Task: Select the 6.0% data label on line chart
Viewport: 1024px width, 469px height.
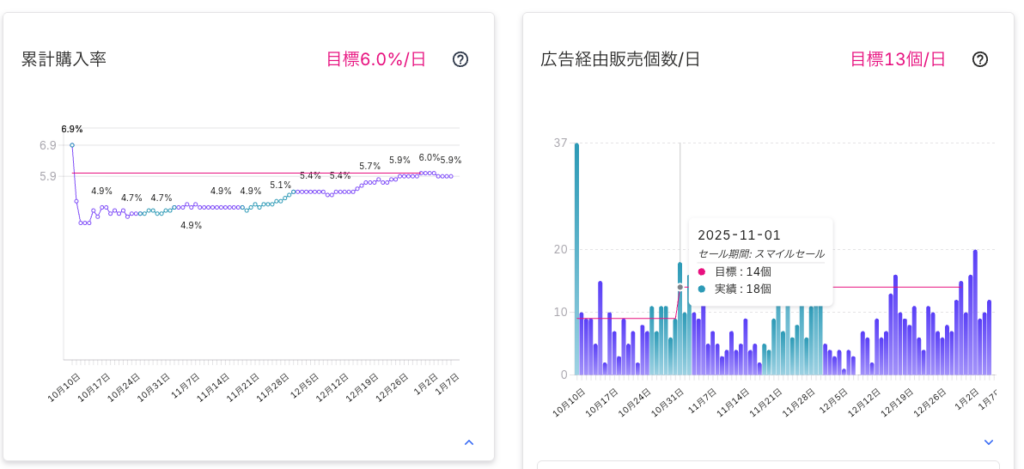Action: 429,157
